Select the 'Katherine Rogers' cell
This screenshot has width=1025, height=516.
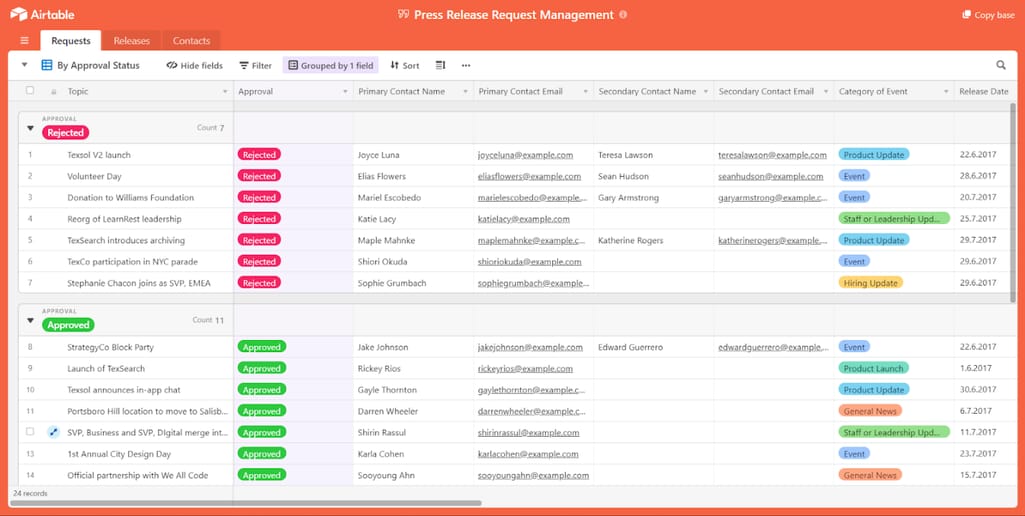[654, 241]
